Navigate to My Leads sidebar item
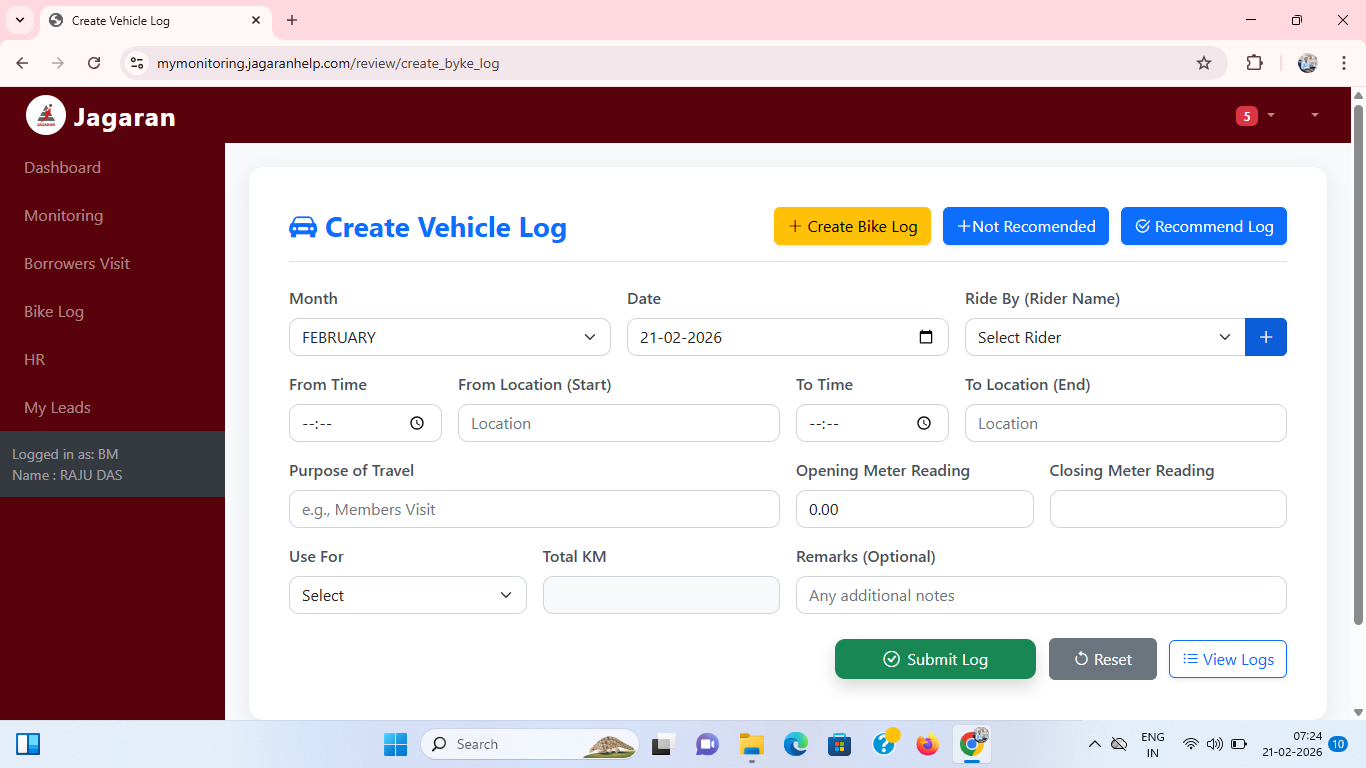This screenshot has width=1366, height=768. tap(57, 408)
